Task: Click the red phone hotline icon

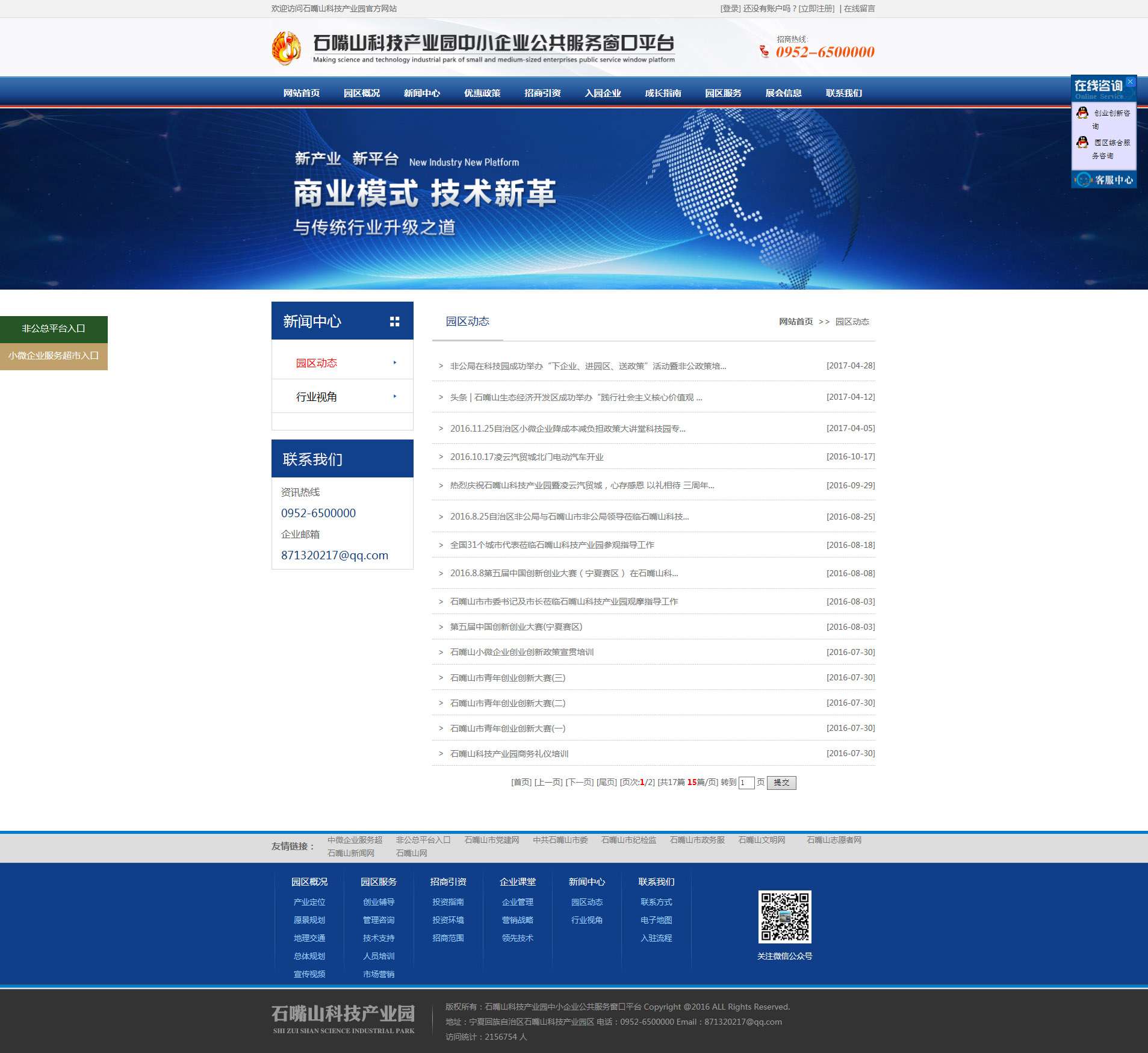Action: [x=764, y=52]
